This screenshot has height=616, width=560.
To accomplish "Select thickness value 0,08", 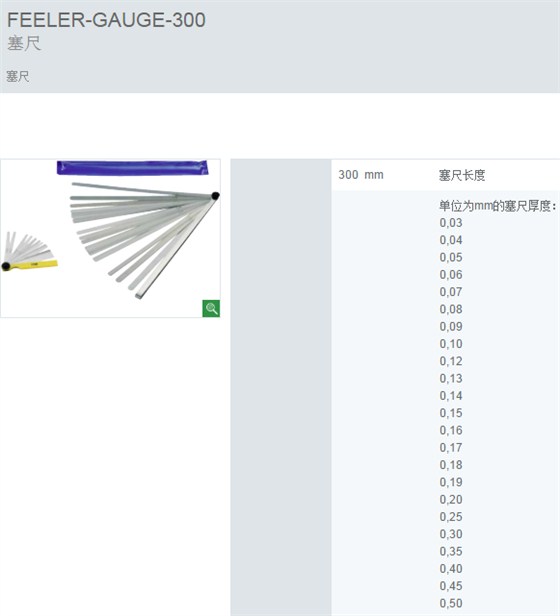I will click(x=451, y=309).
